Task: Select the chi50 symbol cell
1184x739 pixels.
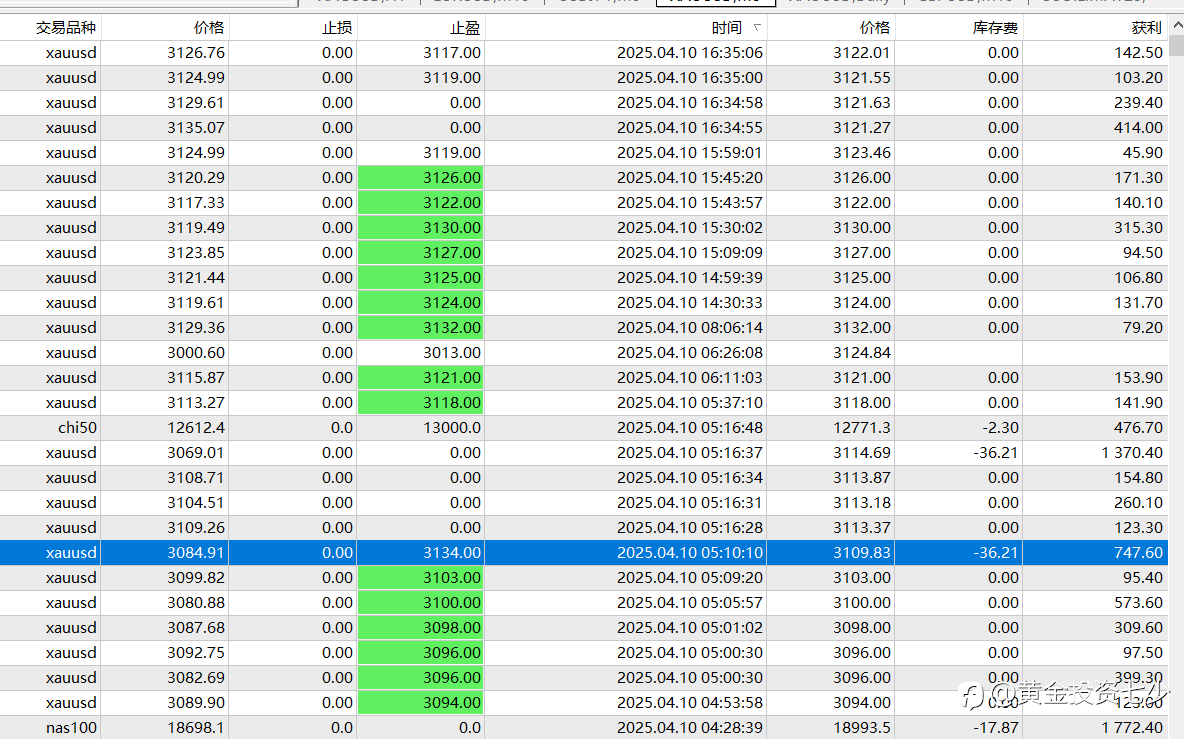Action: [x=78, y=427]
